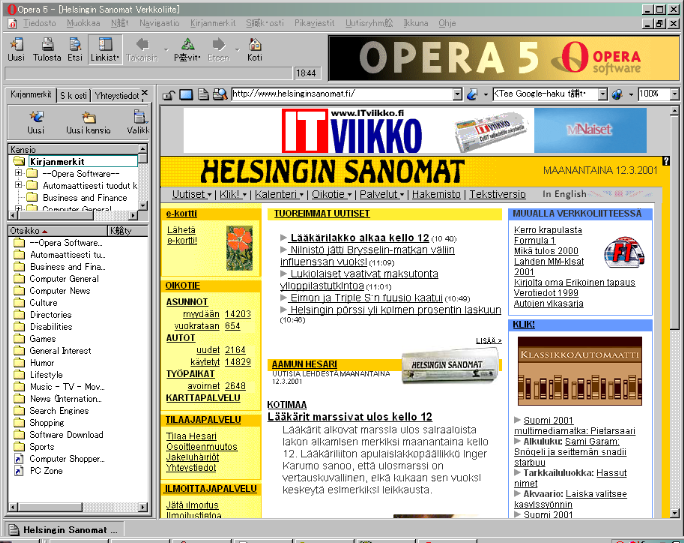684x543 pixels.
Task: Open the back history dropdown arrow
Action: [x=166, y=50]
